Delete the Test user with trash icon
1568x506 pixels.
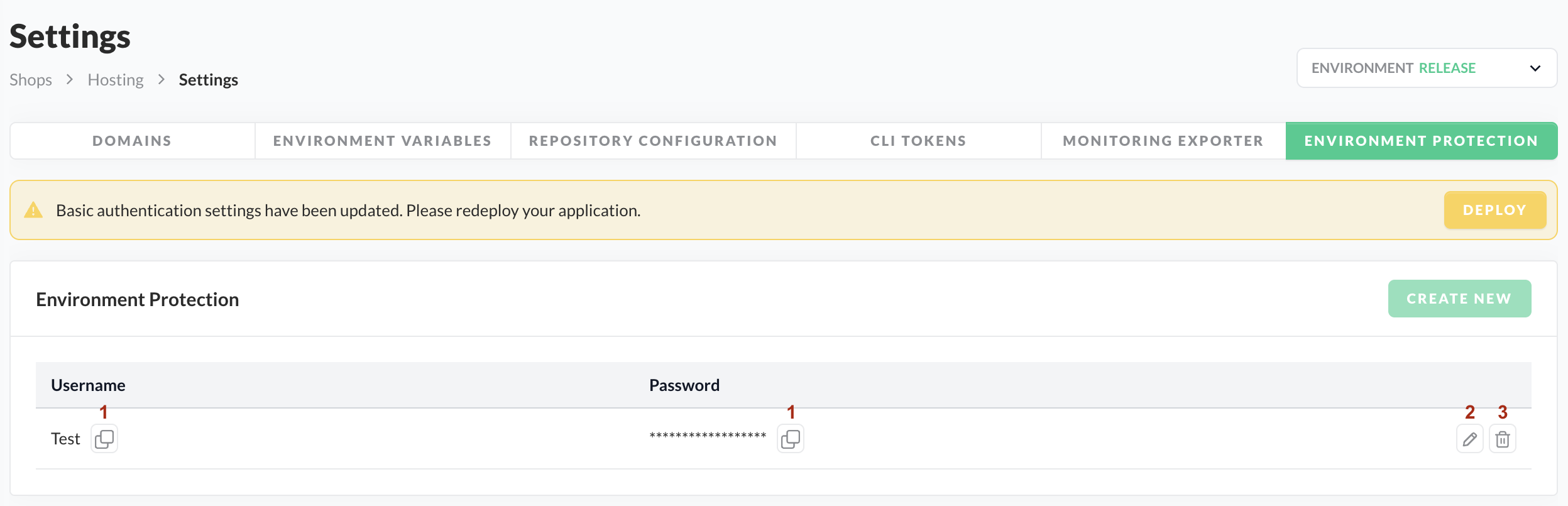click(x=1502, y=439)
